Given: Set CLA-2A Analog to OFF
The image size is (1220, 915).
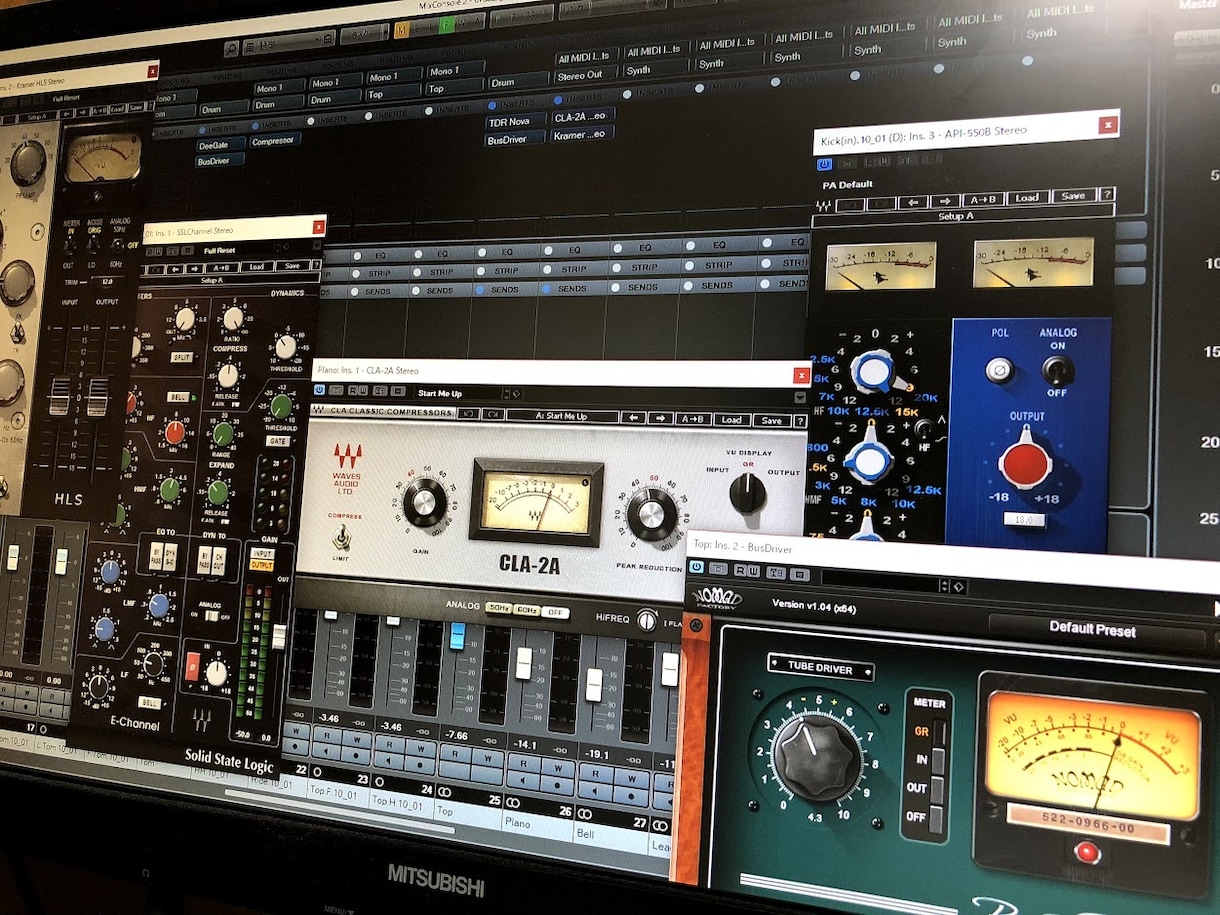Looking at the screenshot, I should pos(556,612).
